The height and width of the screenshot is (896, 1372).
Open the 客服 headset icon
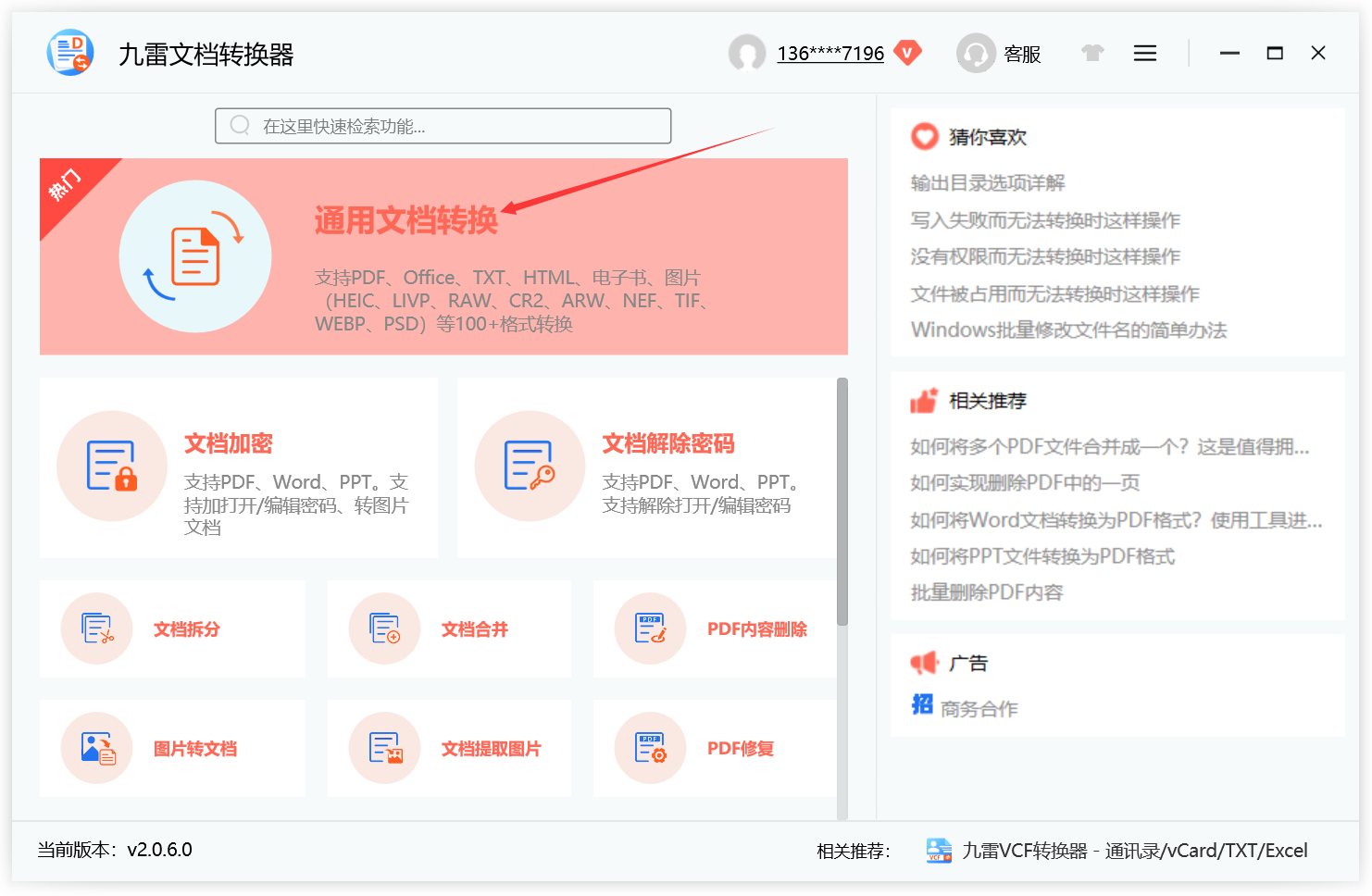[975, 53]
